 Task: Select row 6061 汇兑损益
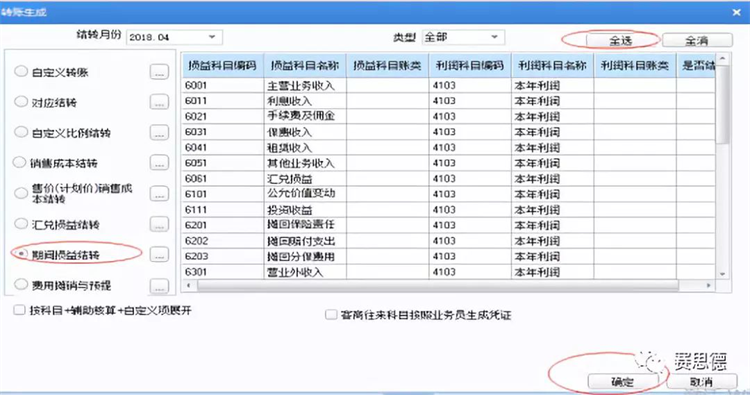(449, 178)
